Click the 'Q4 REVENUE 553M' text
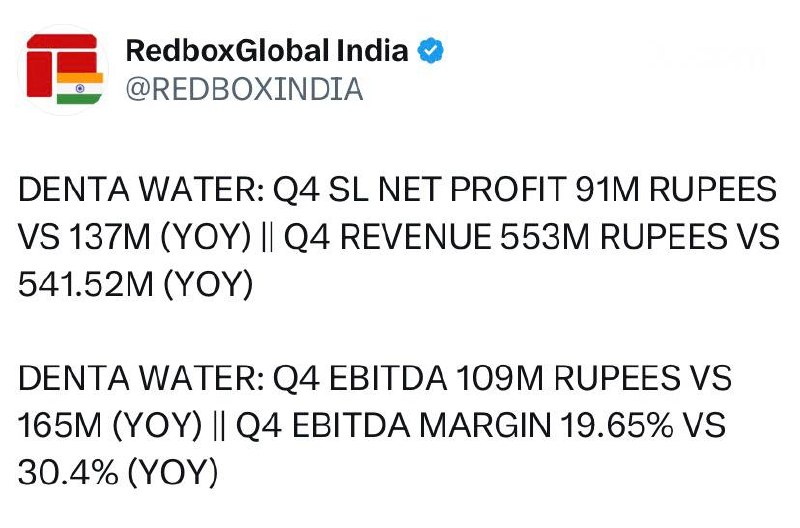Image resolution: width=800 pixels, height=528 pixels. pyautogui.click(x=437, y=237)
